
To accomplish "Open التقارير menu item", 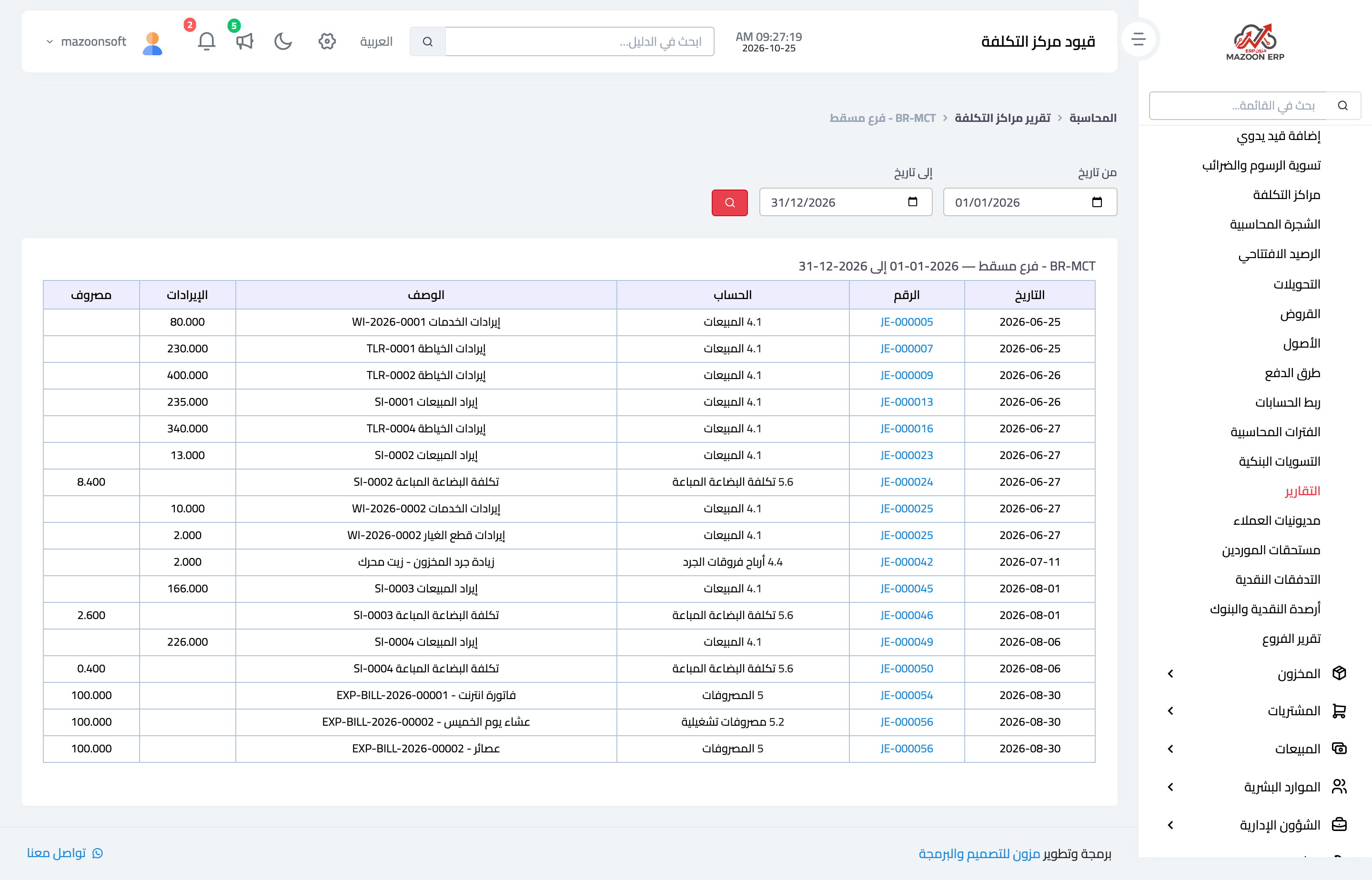I will pyautogui.click(x=1302, y=491).
